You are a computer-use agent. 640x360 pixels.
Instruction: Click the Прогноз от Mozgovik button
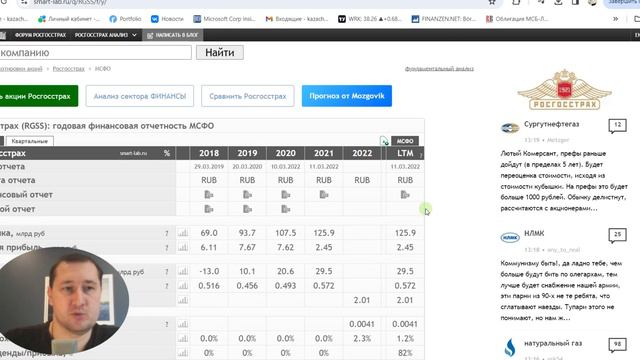(347, 96)
